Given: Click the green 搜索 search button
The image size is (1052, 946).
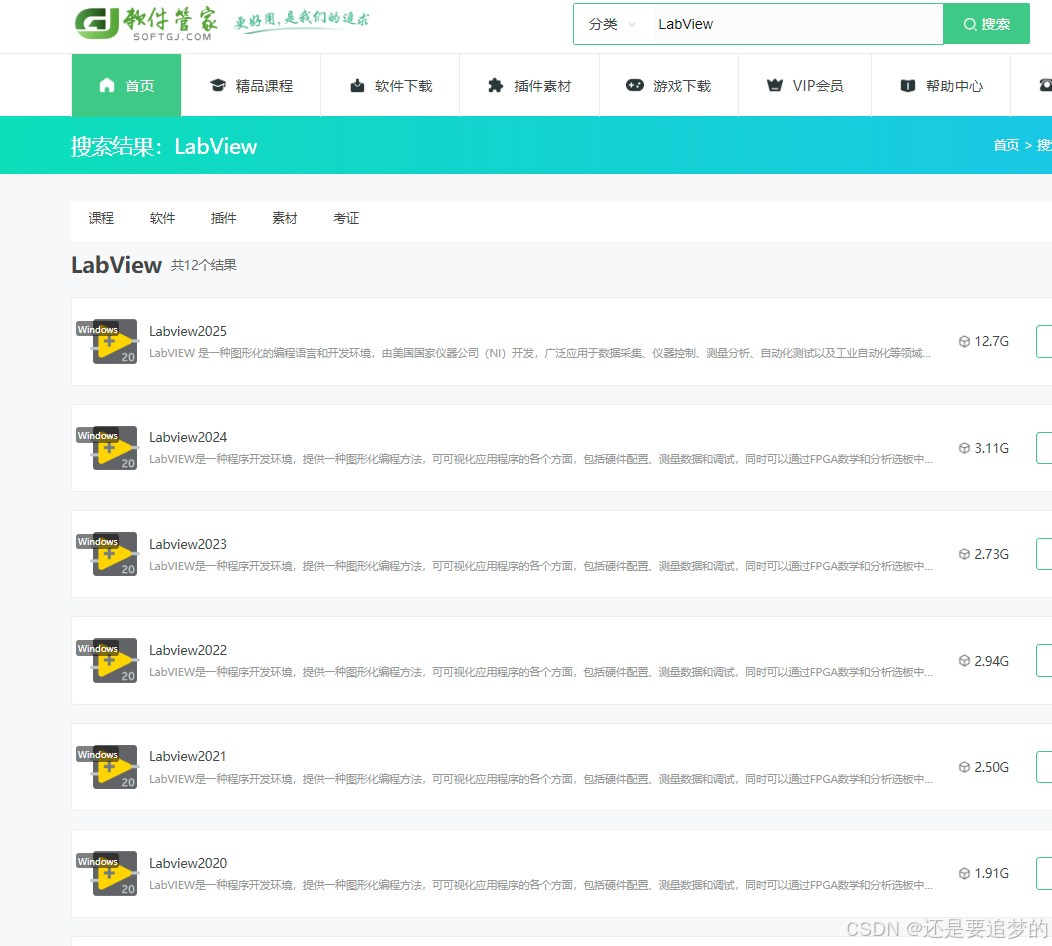Looking at the screenshot, I should tap(986, 24).
